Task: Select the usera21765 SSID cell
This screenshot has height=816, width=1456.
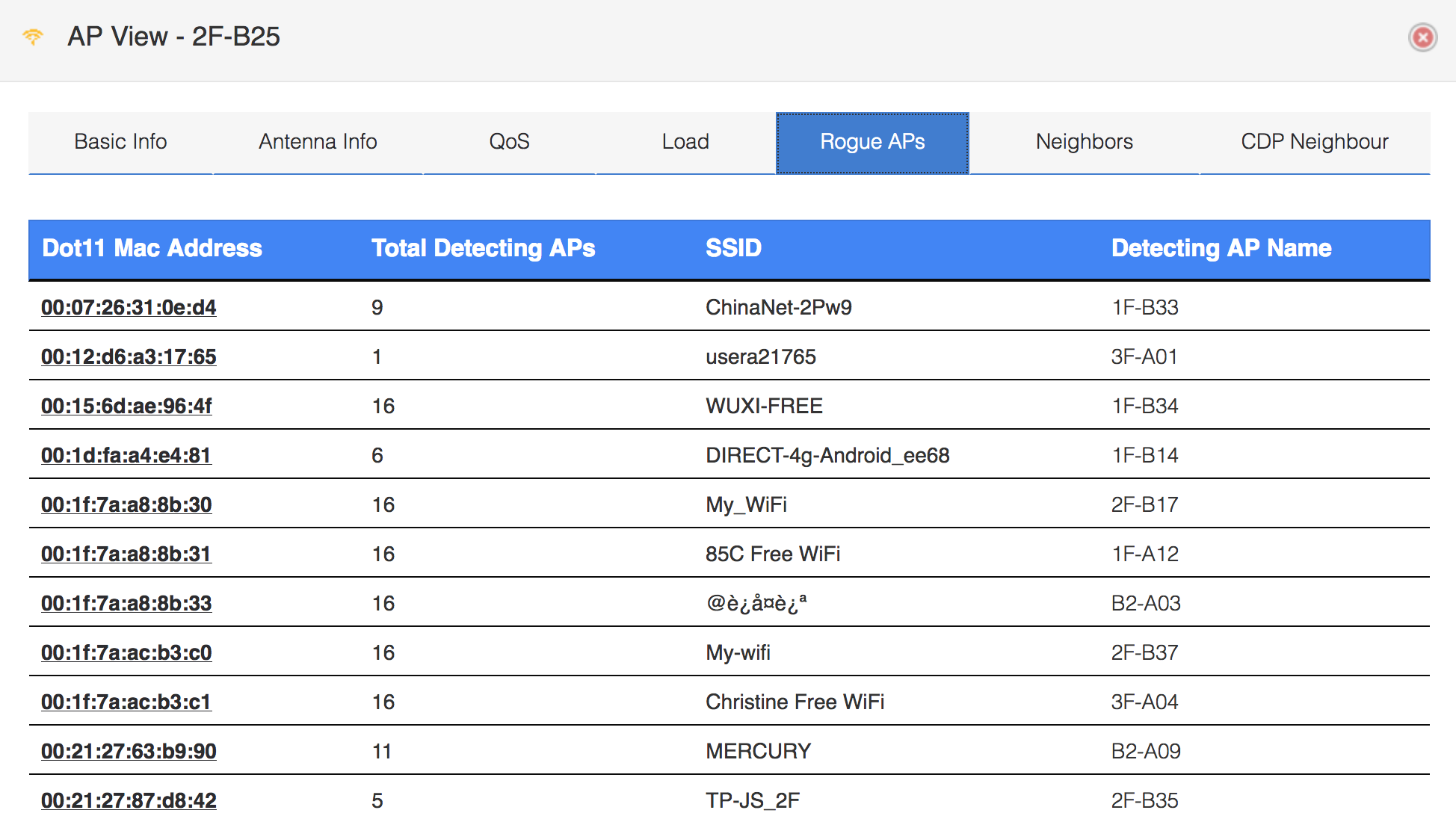Action: 761,356
